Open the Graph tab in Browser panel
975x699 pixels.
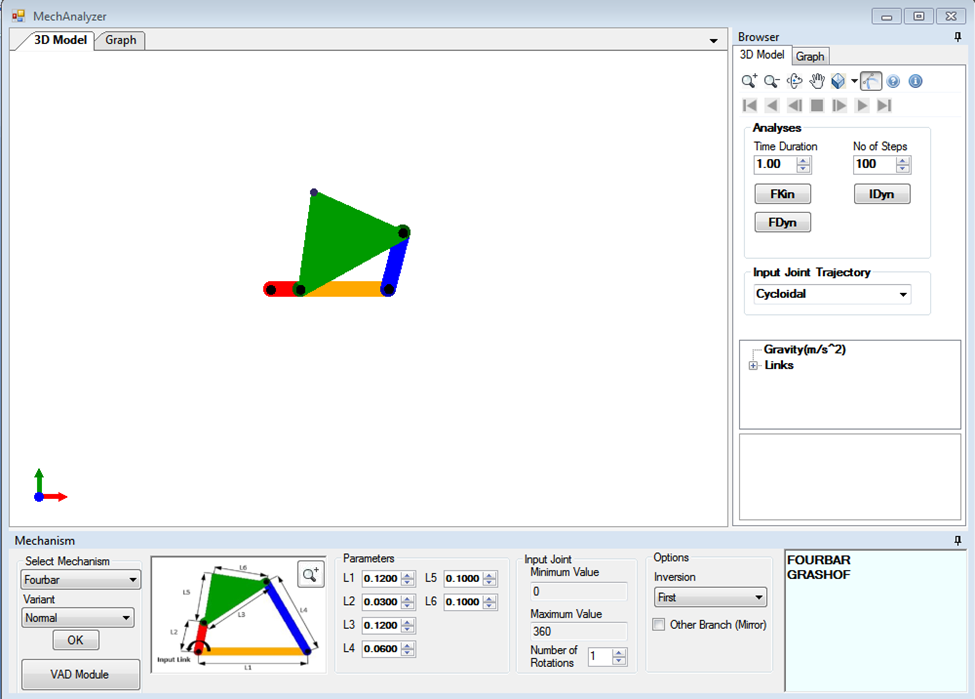(810, 56)
